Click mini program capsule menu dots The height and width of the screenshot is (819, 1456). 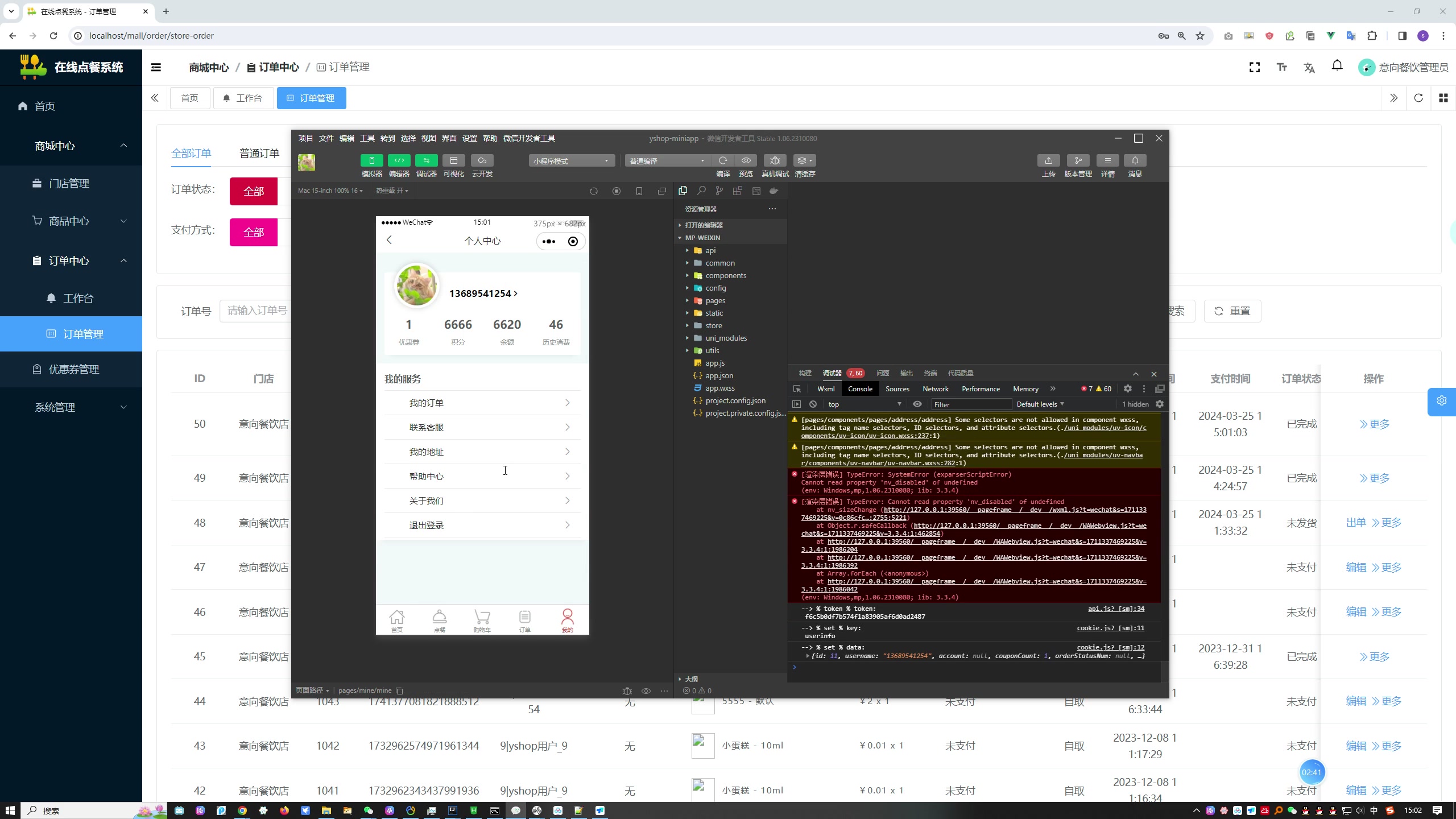point(549,241)
